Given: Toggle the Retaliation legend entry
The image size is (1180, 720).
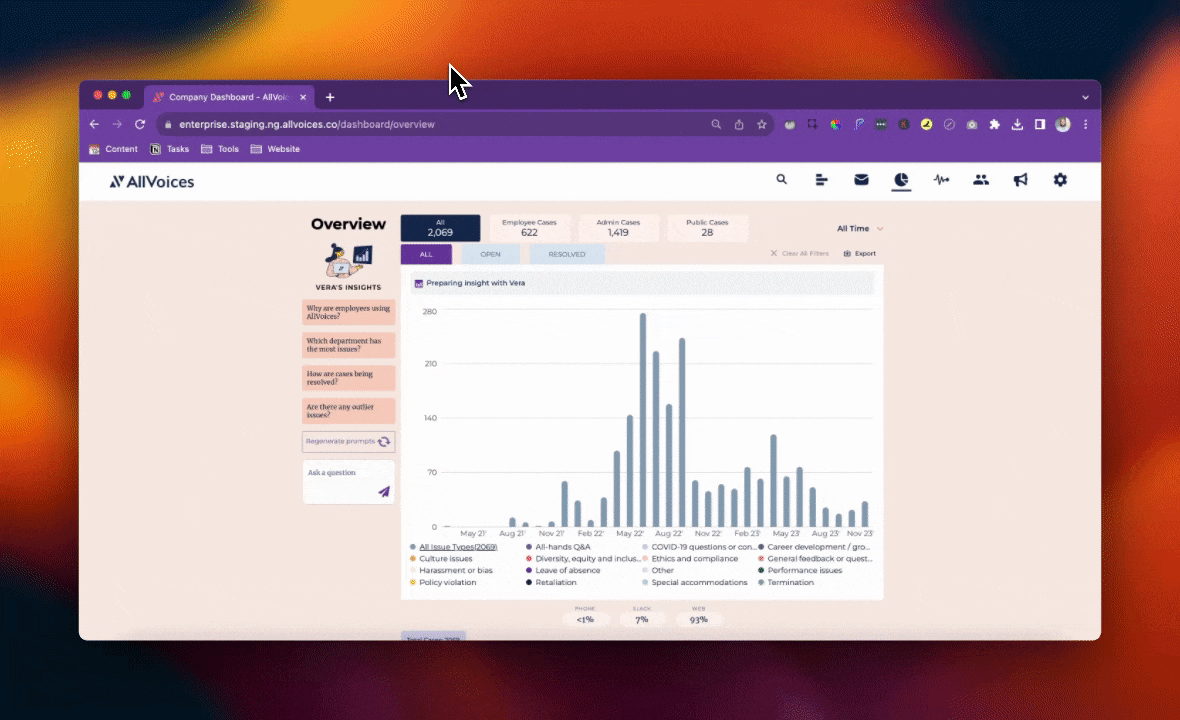Looking at the screenshot, I should pos(551,582).
